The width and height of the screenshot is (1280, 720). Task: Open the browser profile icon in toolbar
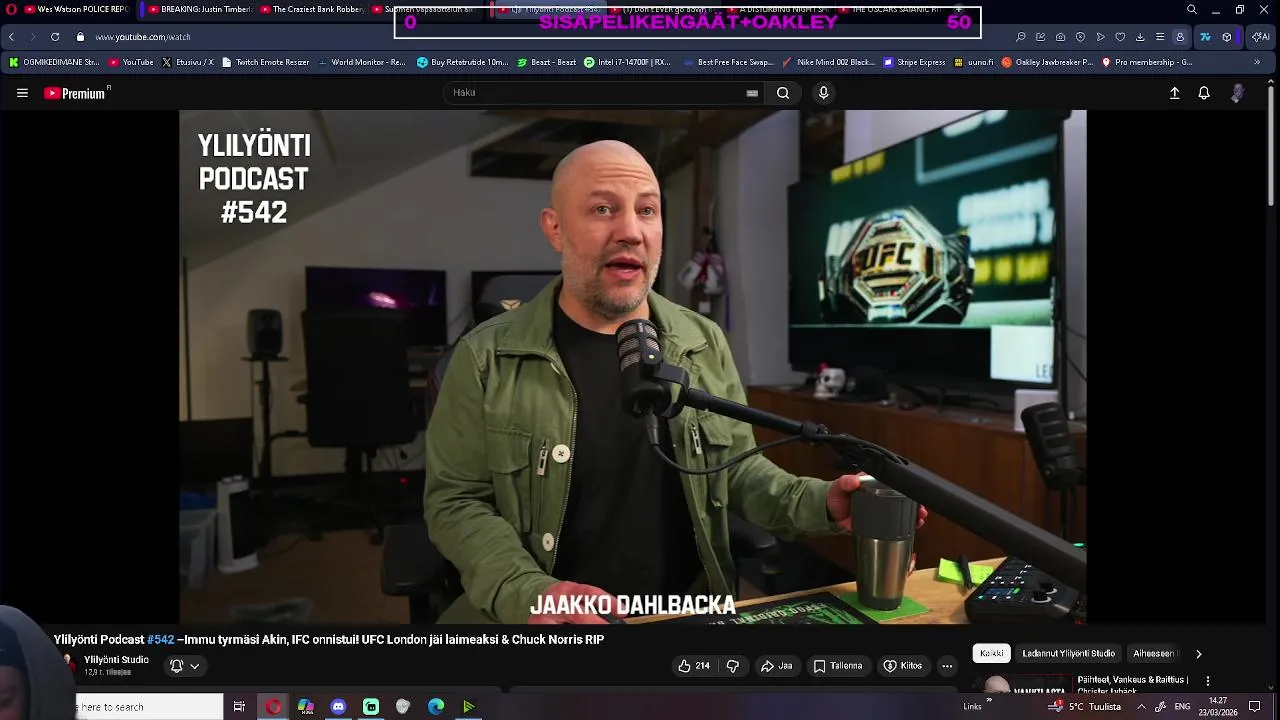[x=1180, y=37]
